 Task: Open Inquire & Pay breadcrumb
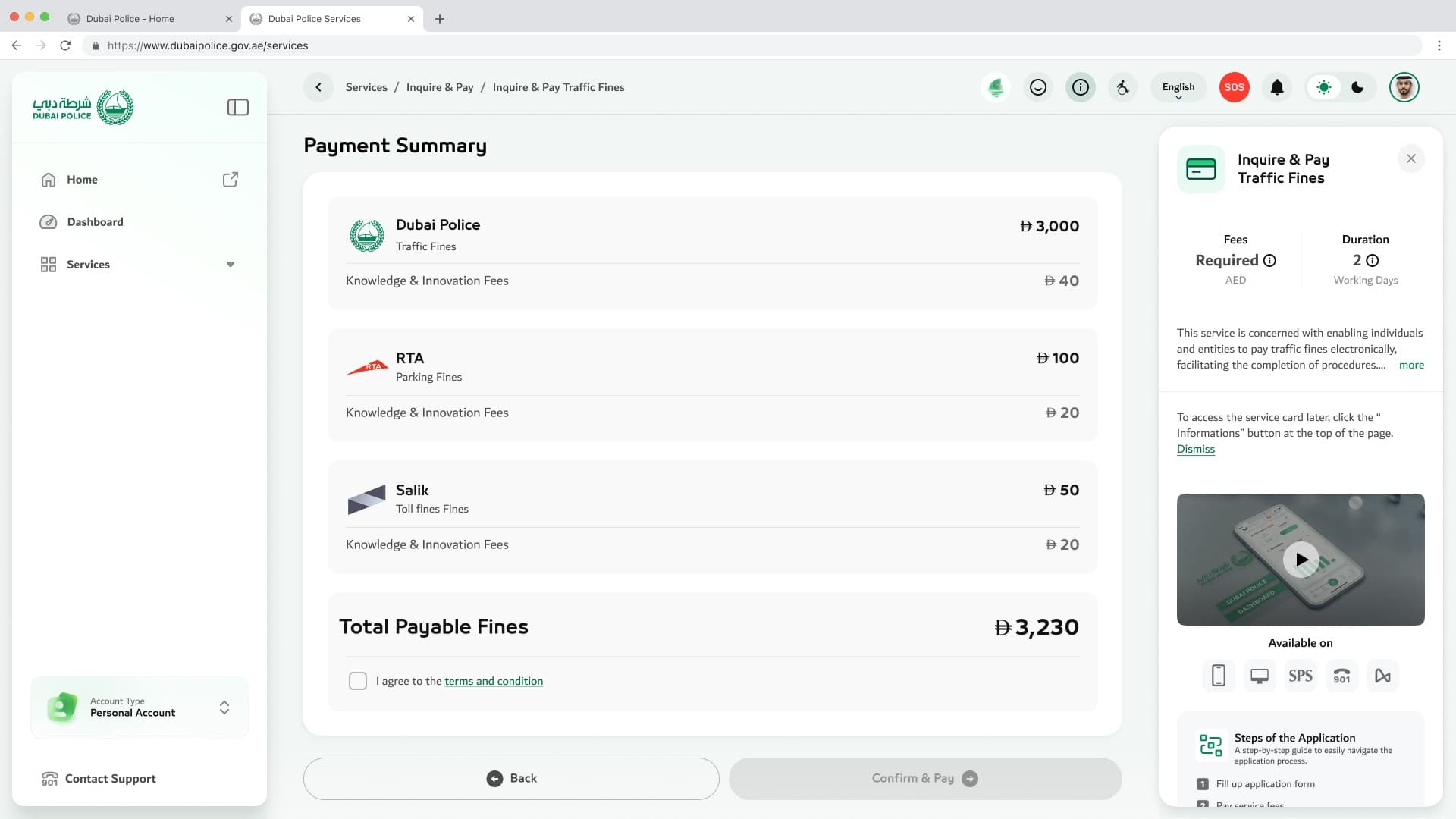(440, 87)
